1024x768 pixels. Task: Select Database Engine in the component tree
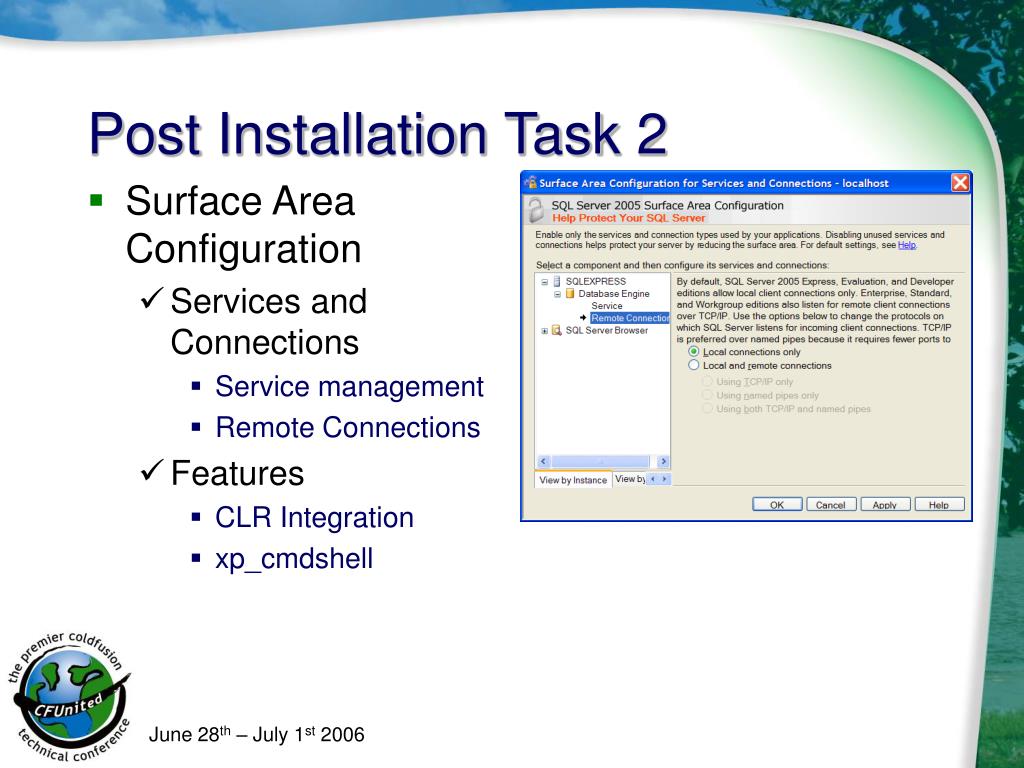click(614, 294)
